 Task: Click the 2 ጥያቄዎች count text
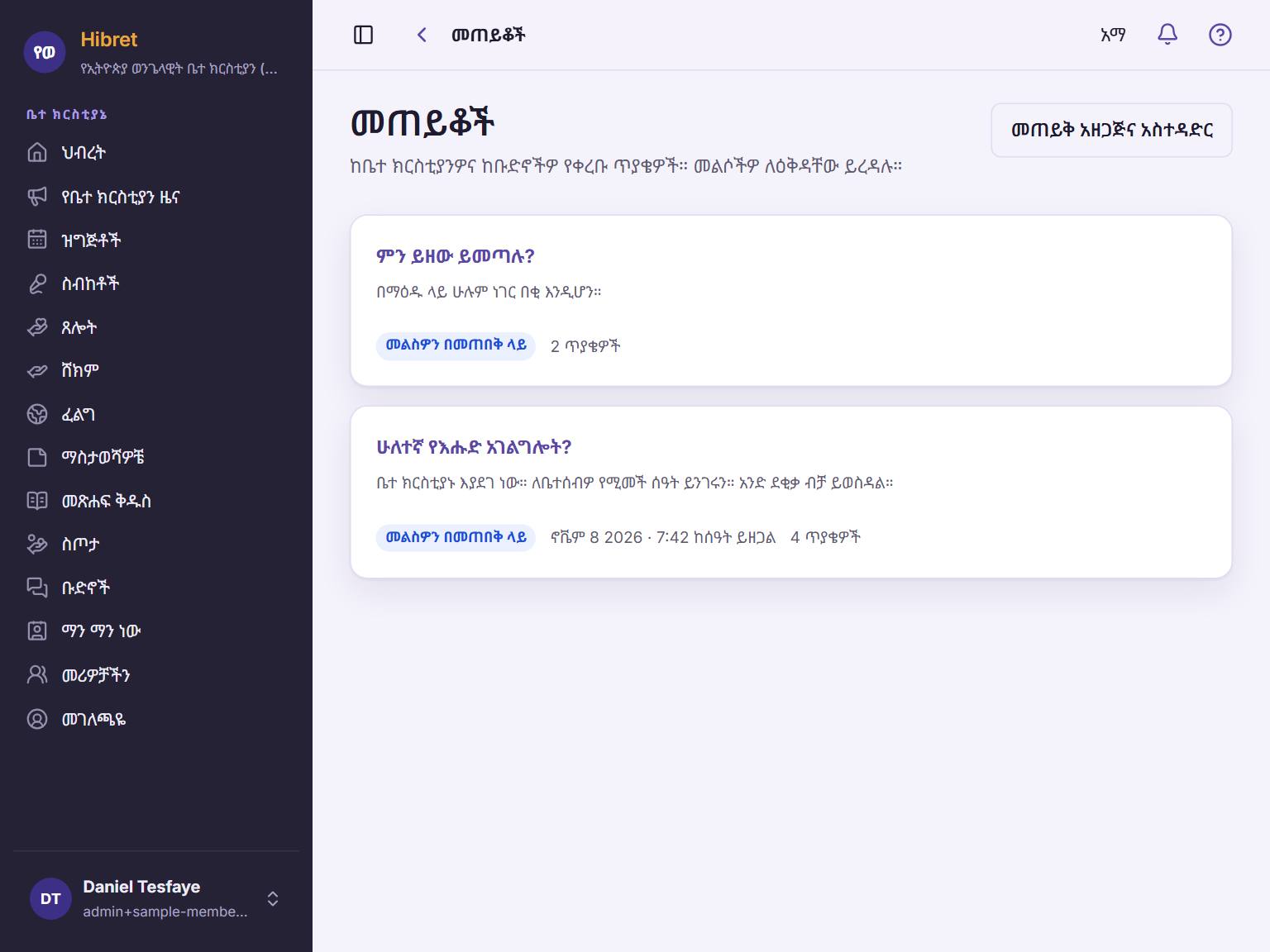point(585,346)
